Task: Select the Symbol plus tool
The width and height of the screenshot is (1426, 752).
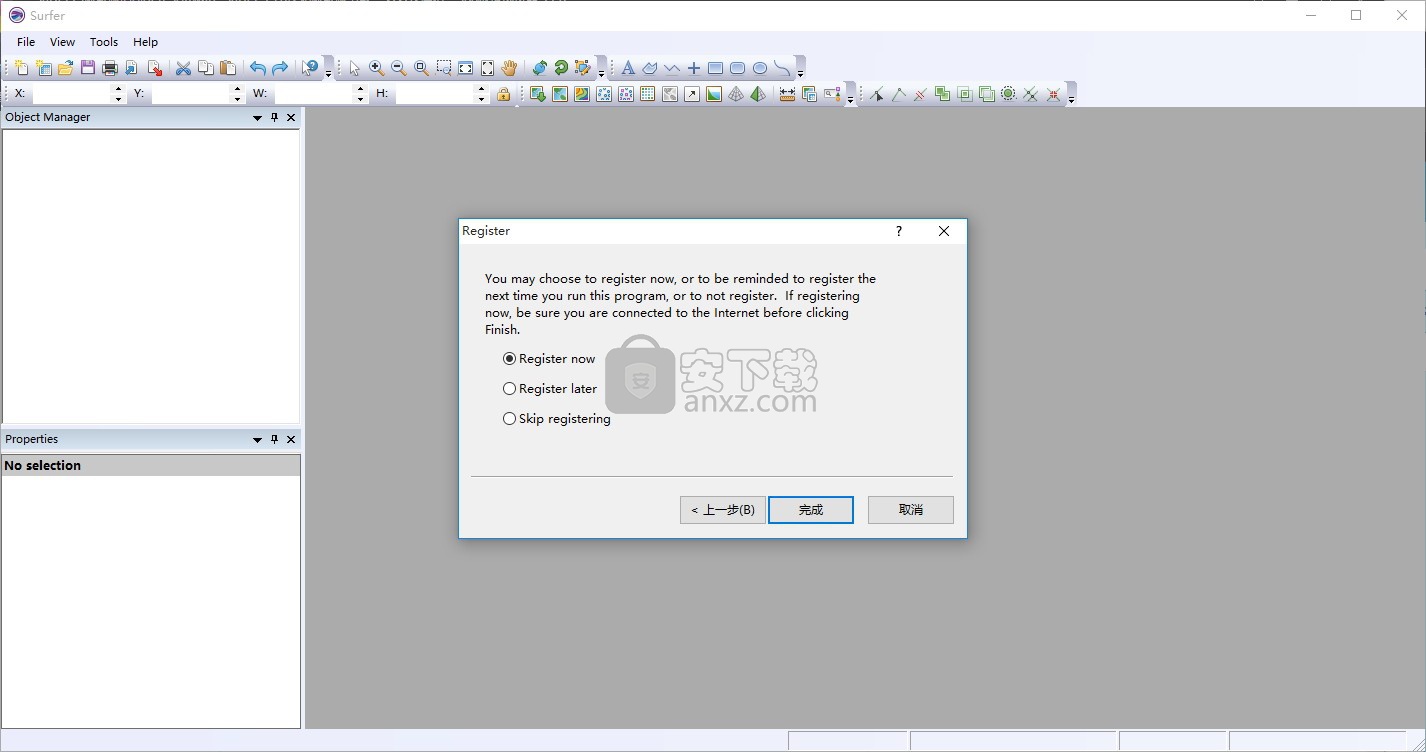Action: 694,68
